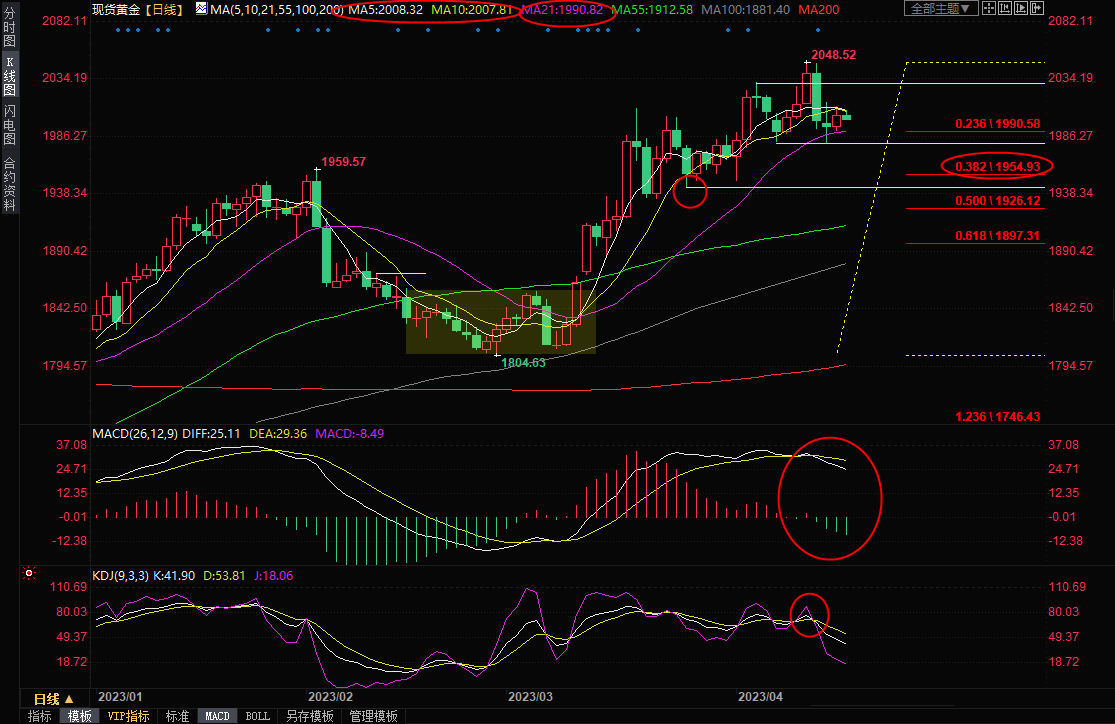
Task: Click the 1804.63 low price label
Action: 523,363
